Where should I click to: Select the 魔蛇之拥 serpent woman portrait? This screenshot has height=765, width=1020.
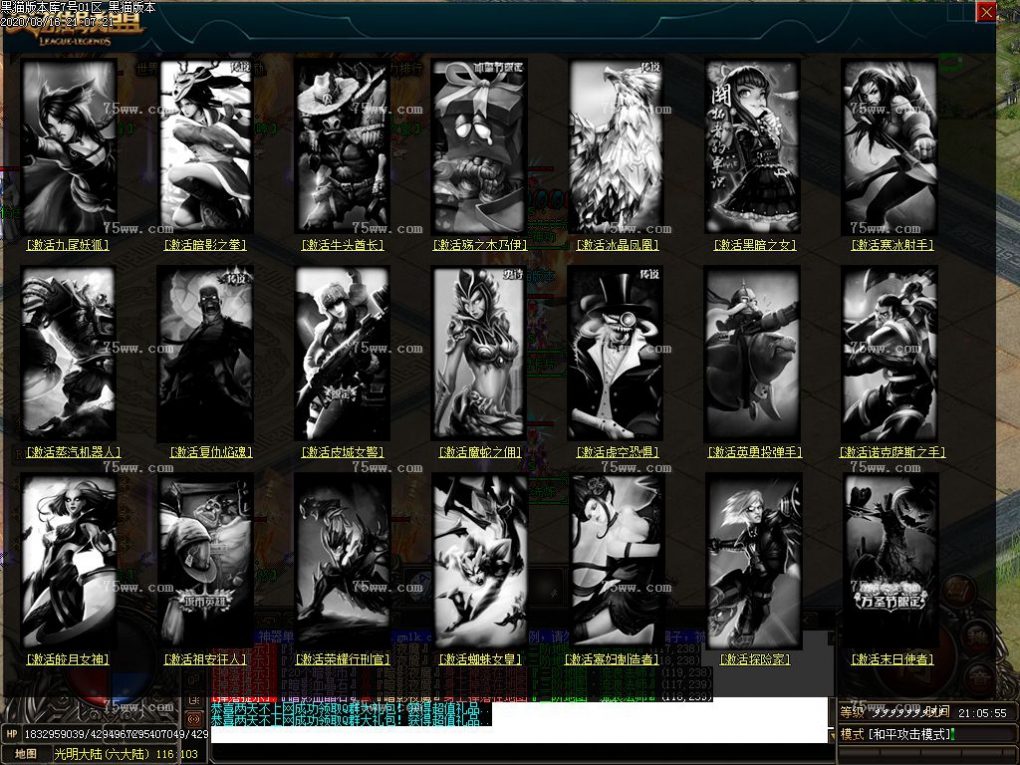479,354
